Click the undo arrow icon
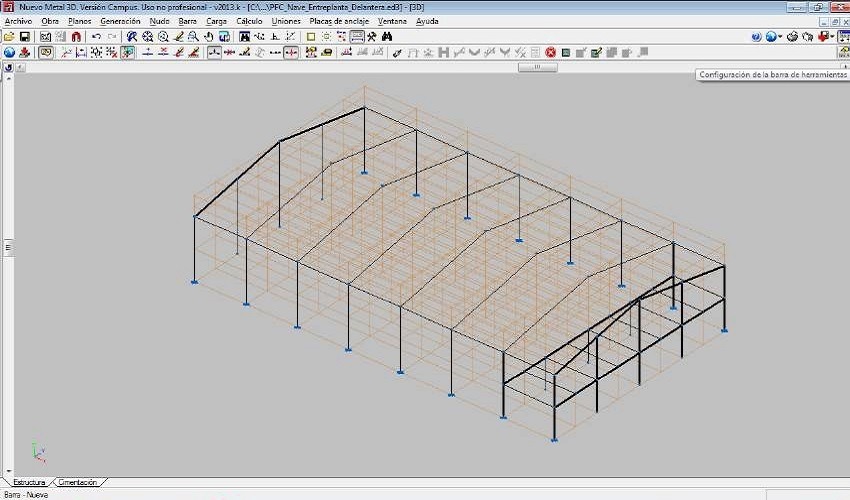 pos(96,36)
